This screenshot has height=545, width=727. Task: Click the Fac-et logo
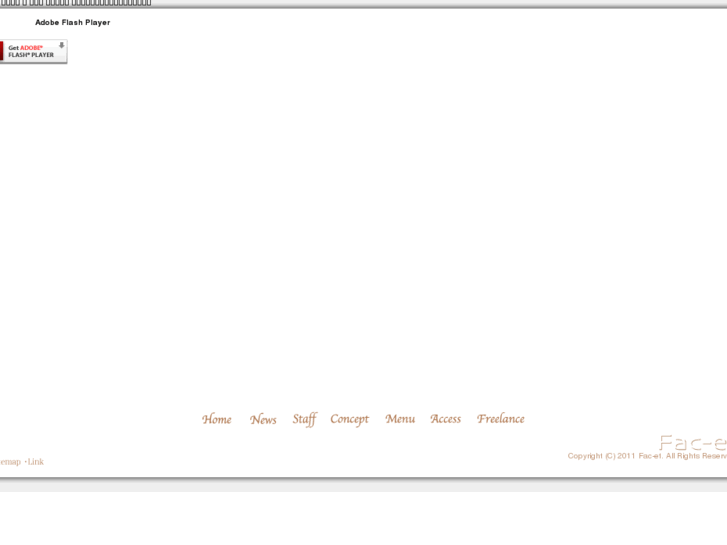[693, 443]
